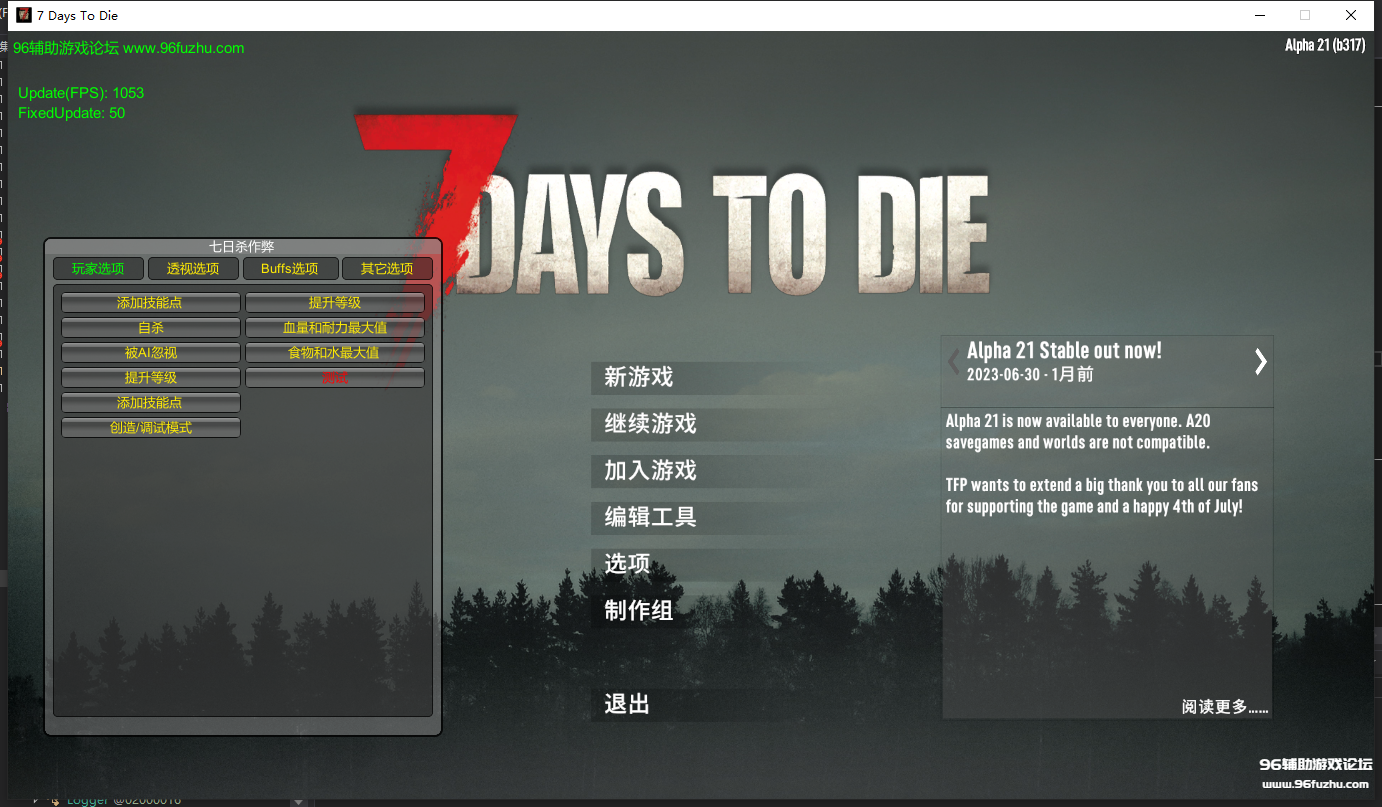
Task: Click the left chevron on the news panel
Action: click(x=951, y=361)
